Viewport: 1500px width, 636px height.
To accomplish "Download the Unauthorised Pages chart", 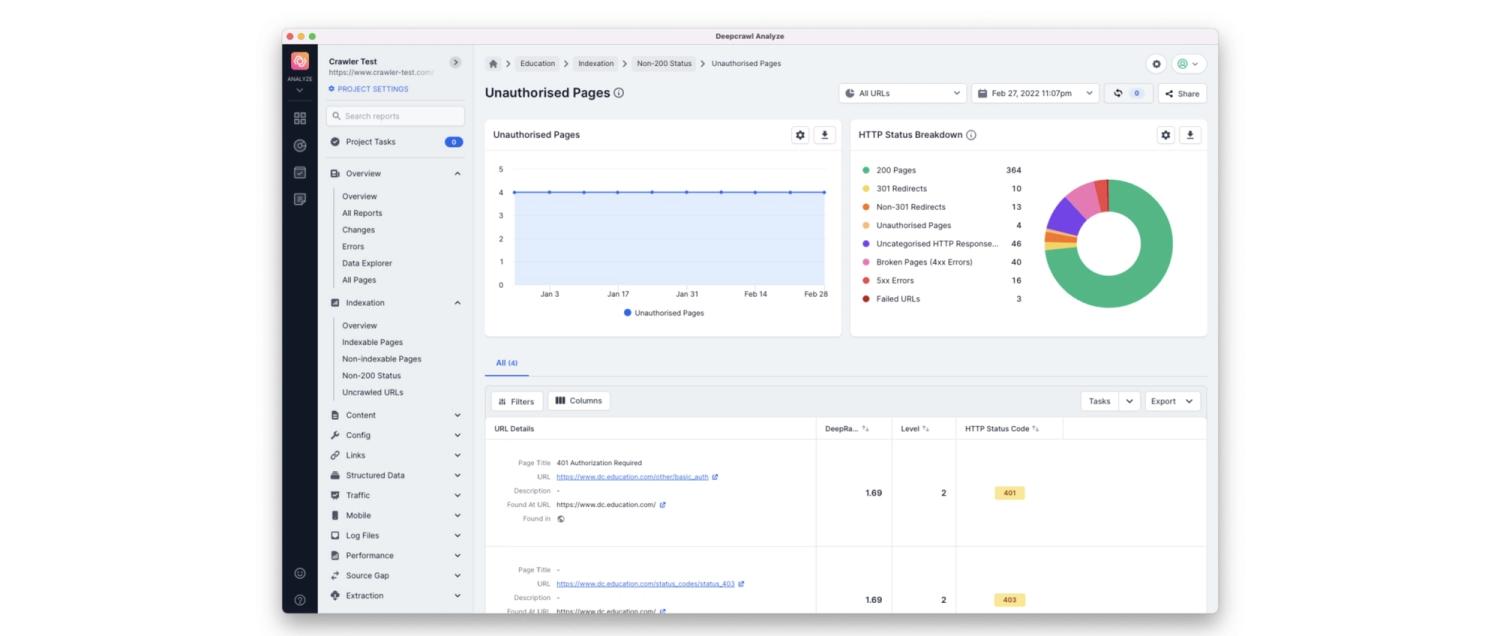I will pyautogui.click(x=824, y=135).
